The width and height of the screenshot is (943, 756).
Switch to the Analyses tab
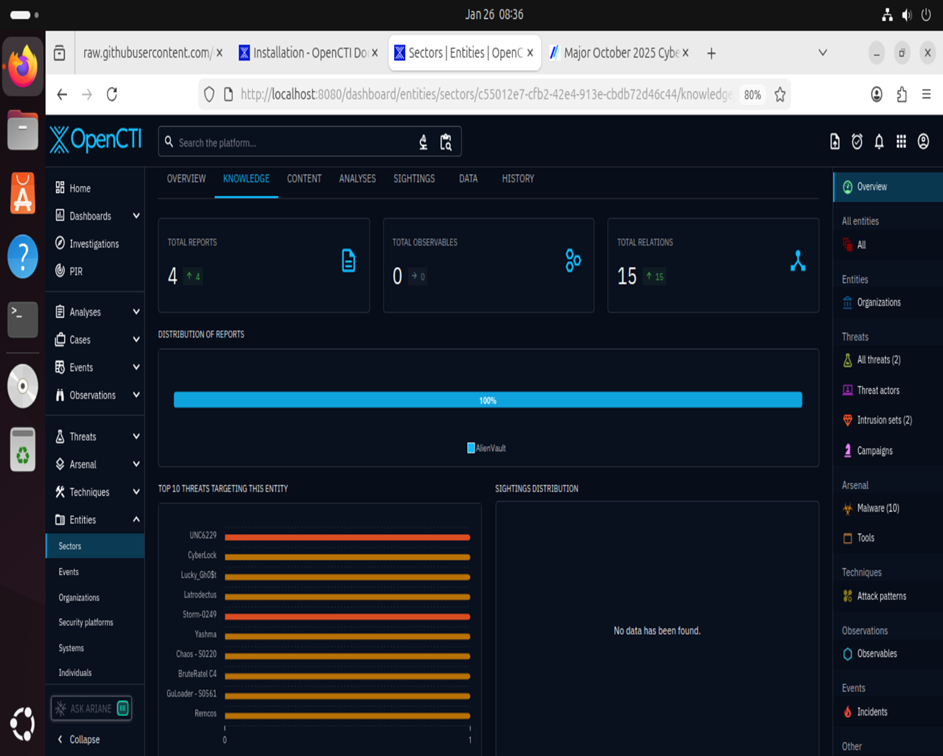(x=357, y=179)
